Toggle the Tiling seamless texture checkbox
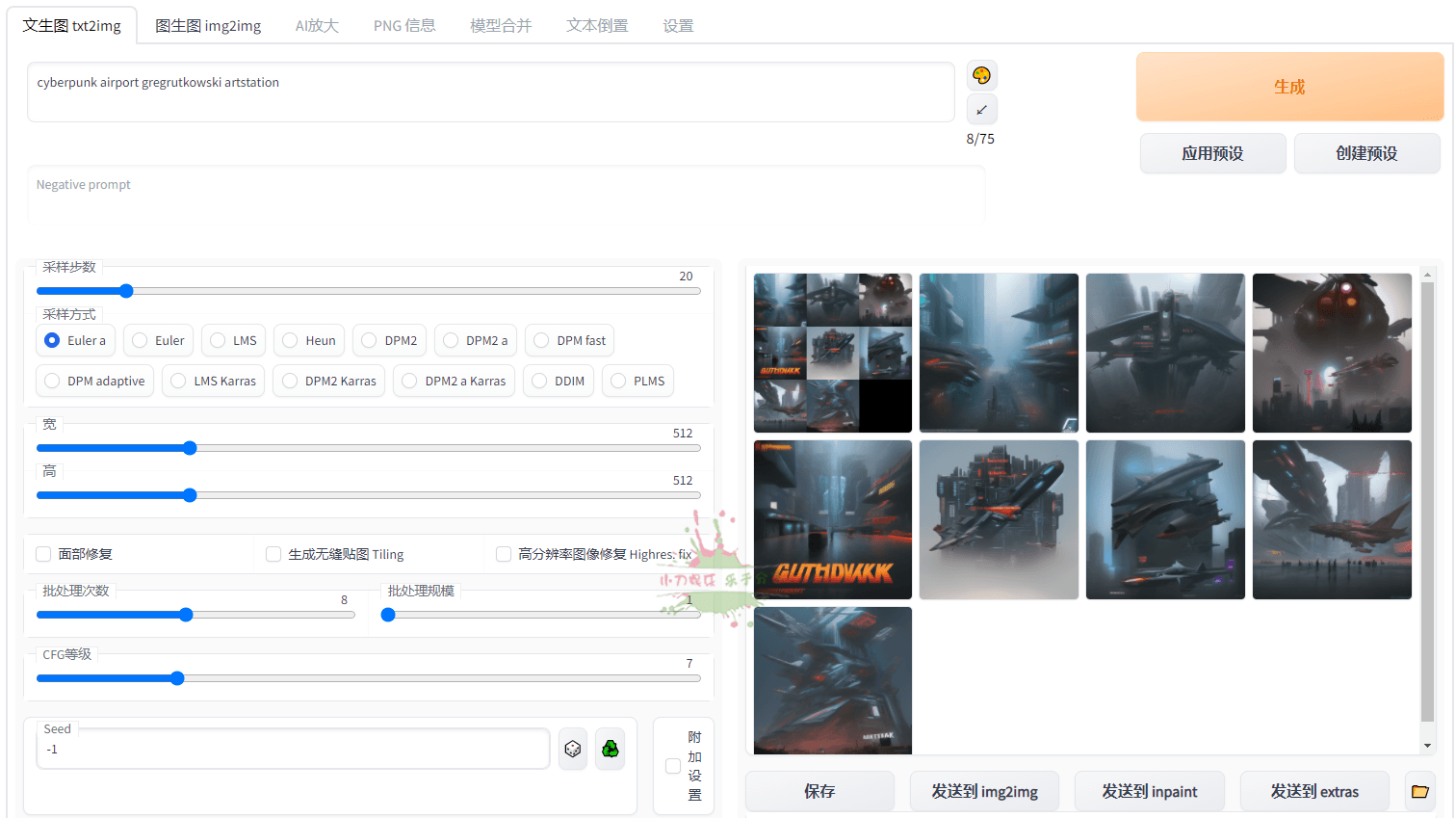 point(273,554)
